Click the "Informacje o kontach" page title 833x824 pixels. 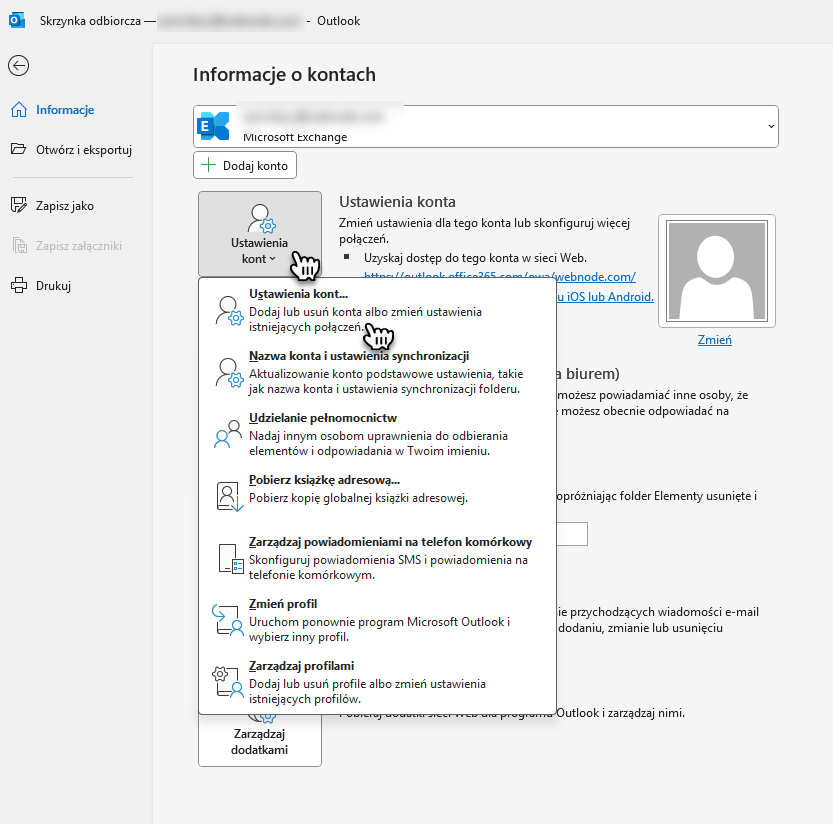click(x=284, y=75)
